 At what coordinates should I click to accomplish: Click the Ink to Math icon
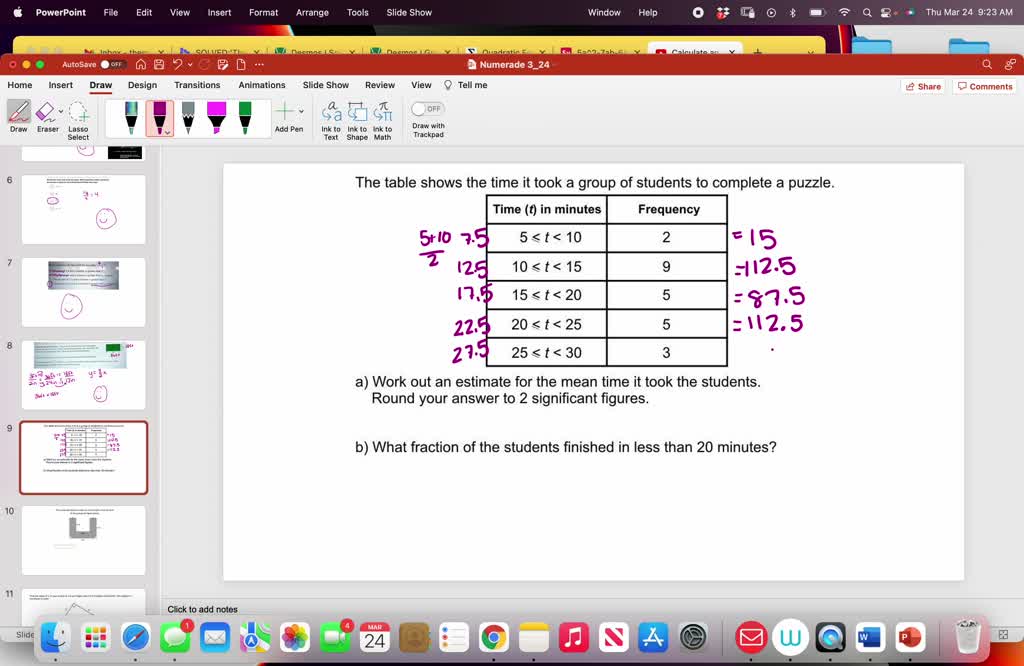(383, 119)
